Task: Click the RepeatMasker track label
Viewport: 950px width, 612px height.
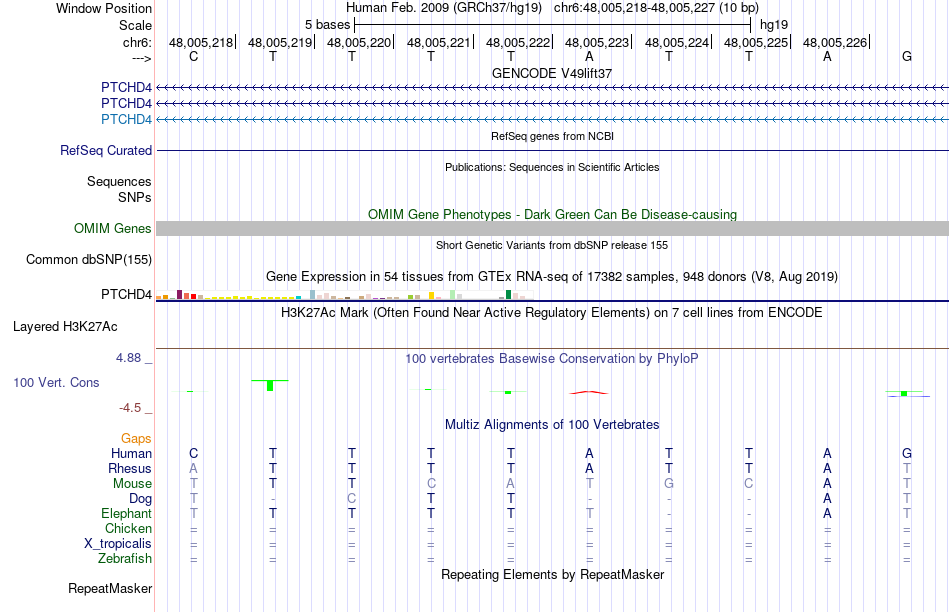Action: (110, 588)
